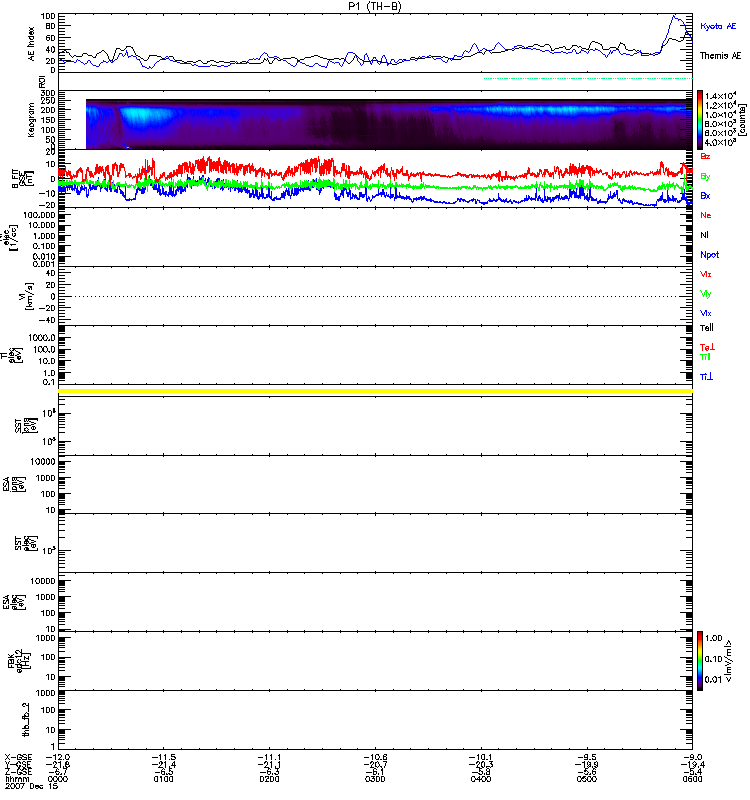Select the Kyoto AE legend label
The width and height of the screenshot is (750, 800).
pyautogui.click(x=718, y=26)
